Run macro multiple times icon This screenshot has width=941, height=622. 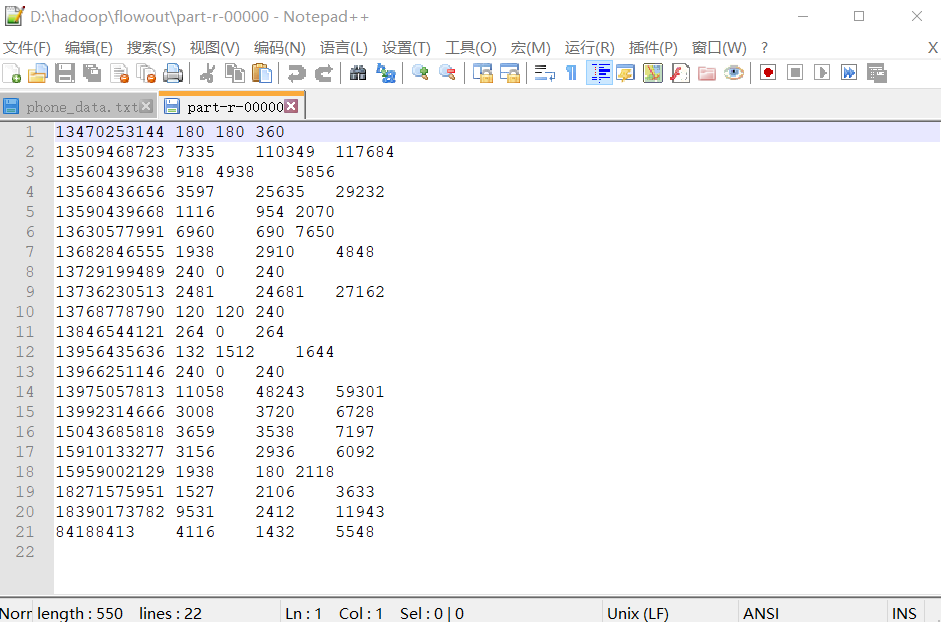coord(849,73)
